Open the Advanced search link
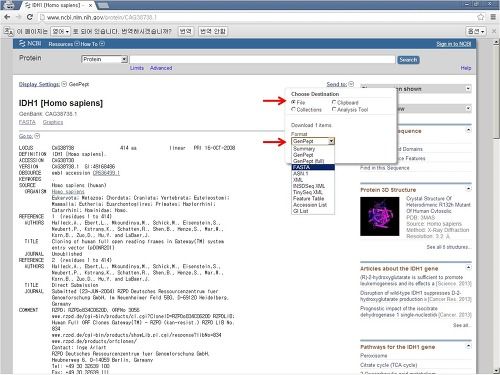Image resolution: width=500 pixels, height=375 pixels. [x=161, y=68]
